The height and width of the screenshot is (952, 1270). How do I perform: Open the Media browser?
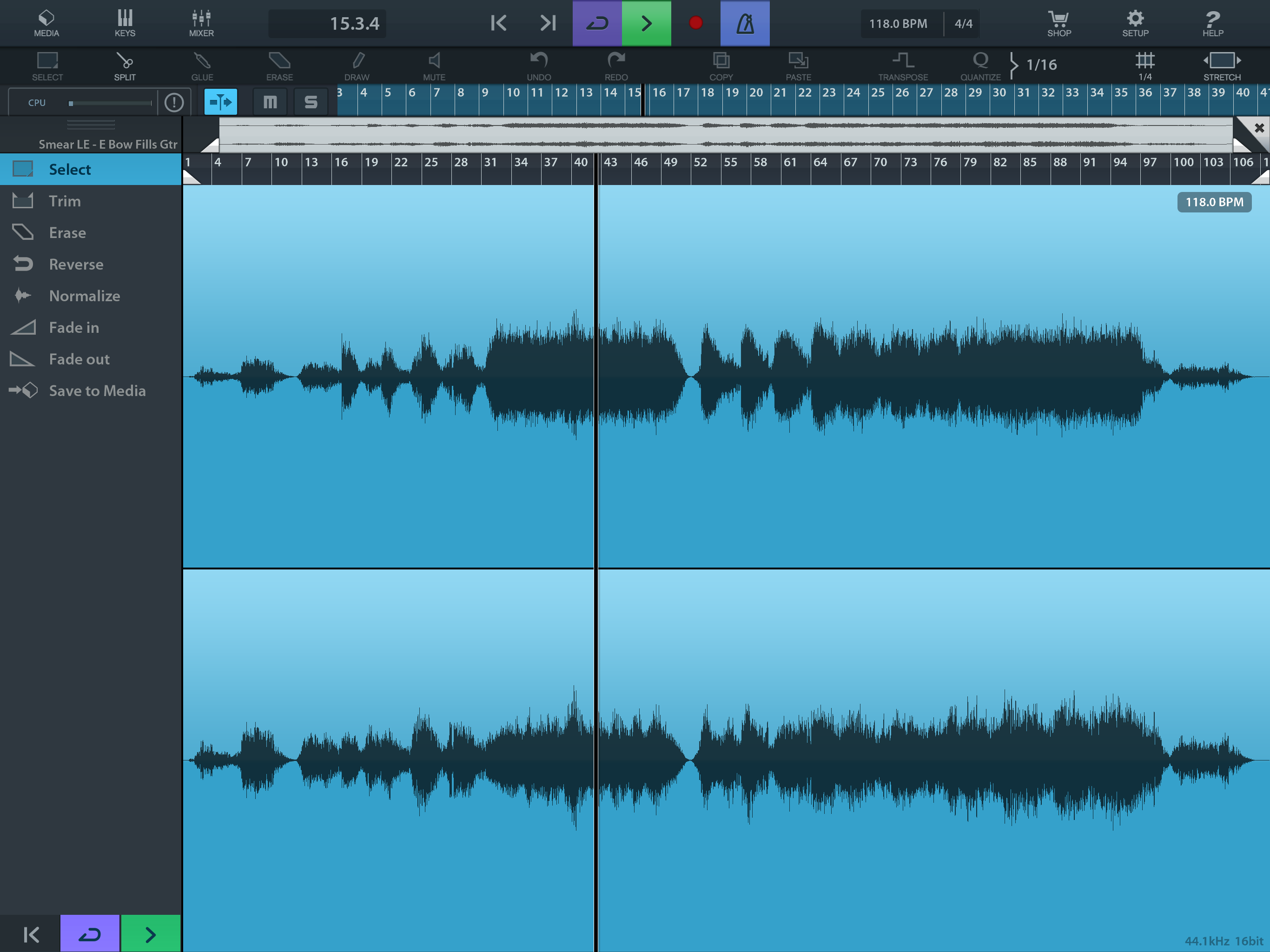pyautogui.click(x=46, y=23)
